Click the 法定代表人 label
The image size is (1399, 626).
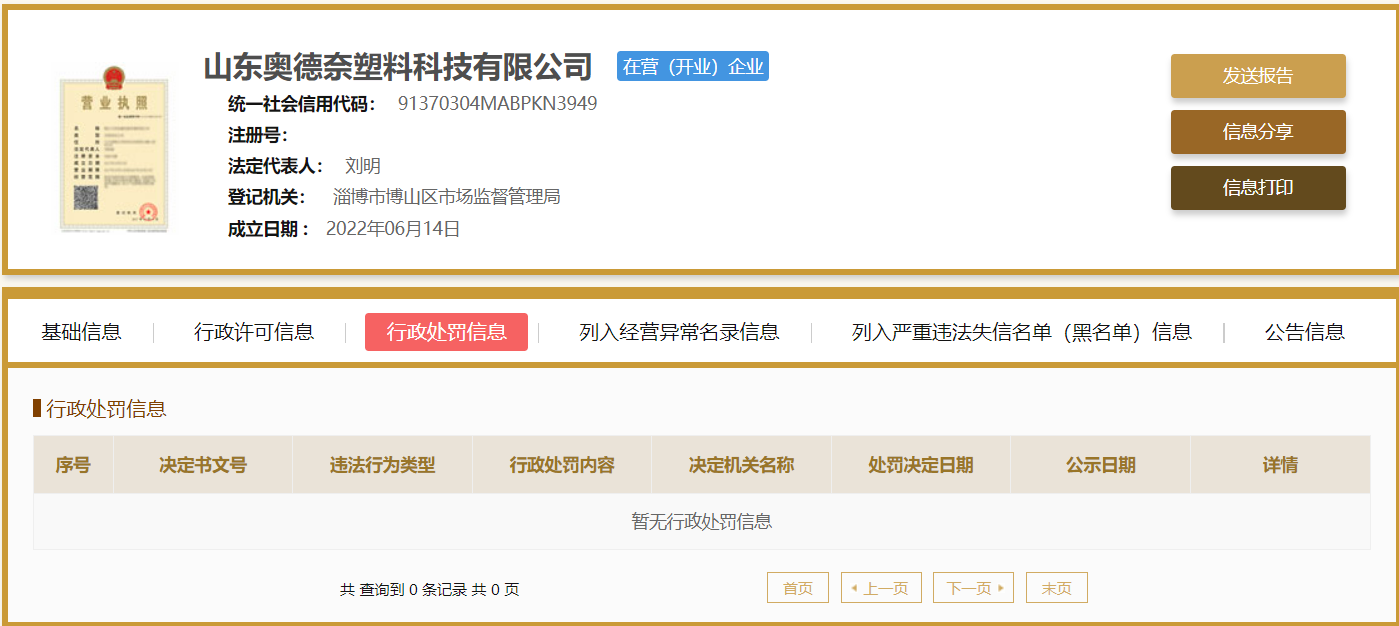pyautogui.click(x=276, y=166)
